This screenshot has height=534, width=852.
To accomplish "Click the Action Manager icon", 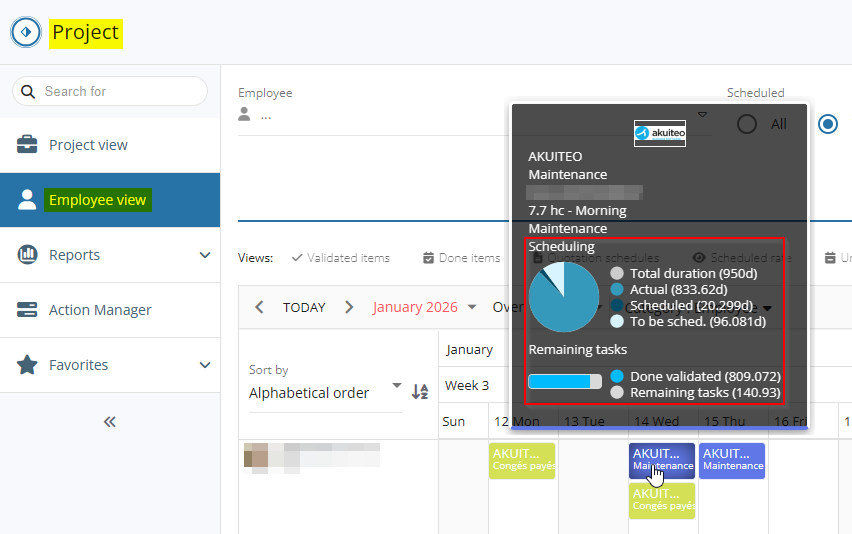I will 27,310.
